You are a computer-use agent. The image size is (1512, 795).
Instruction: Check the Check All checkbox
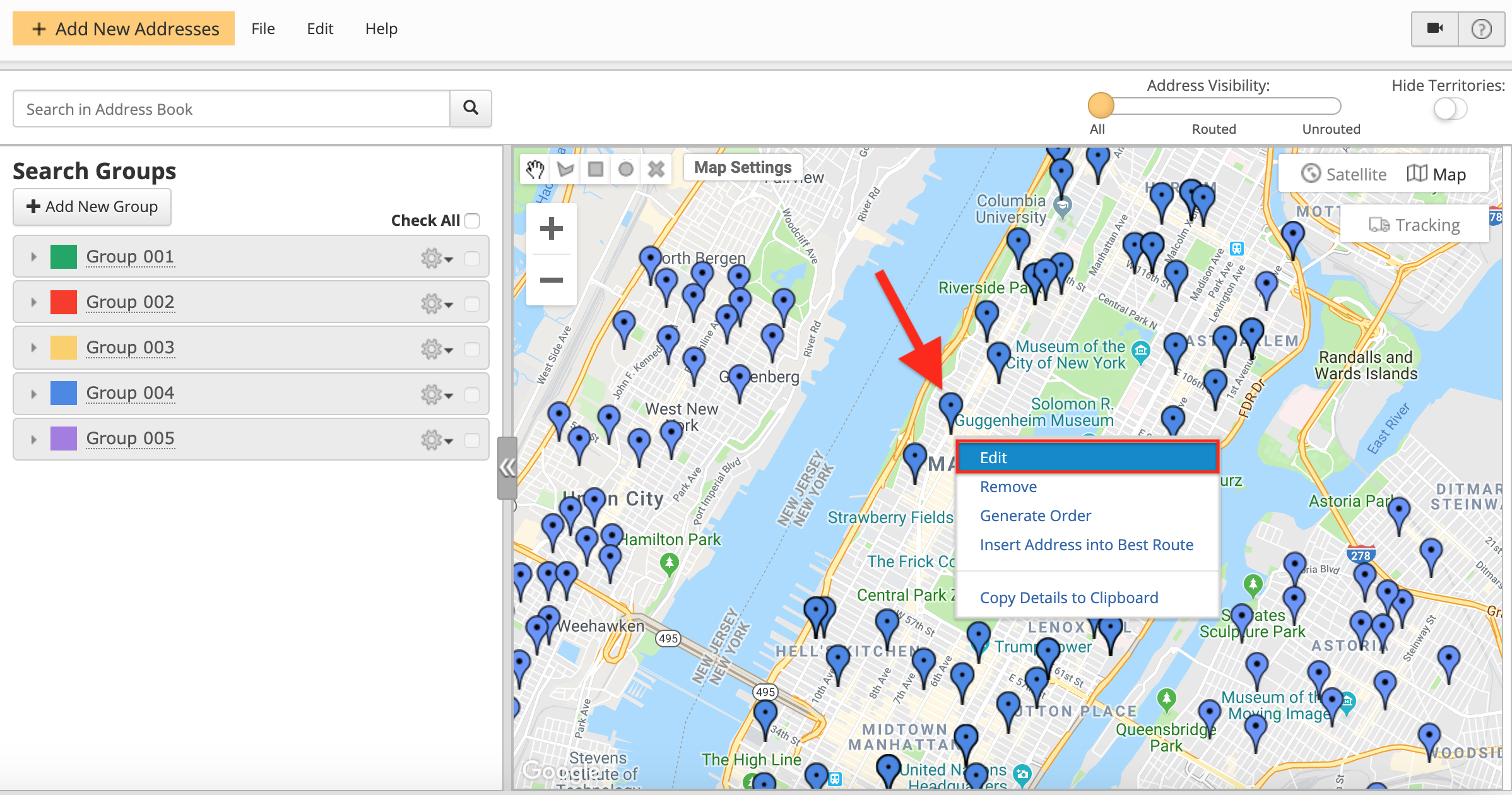coord(472,221)
